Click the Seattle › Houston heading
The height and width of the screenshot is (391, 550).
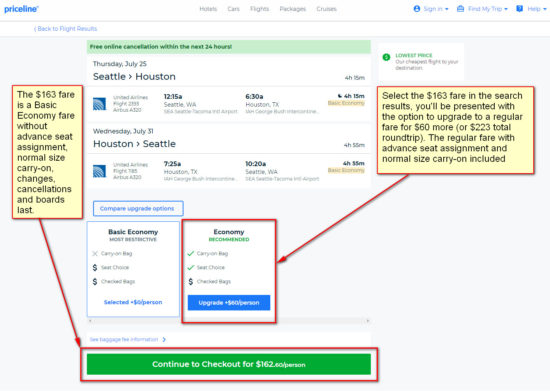click(x=134, y=77)
